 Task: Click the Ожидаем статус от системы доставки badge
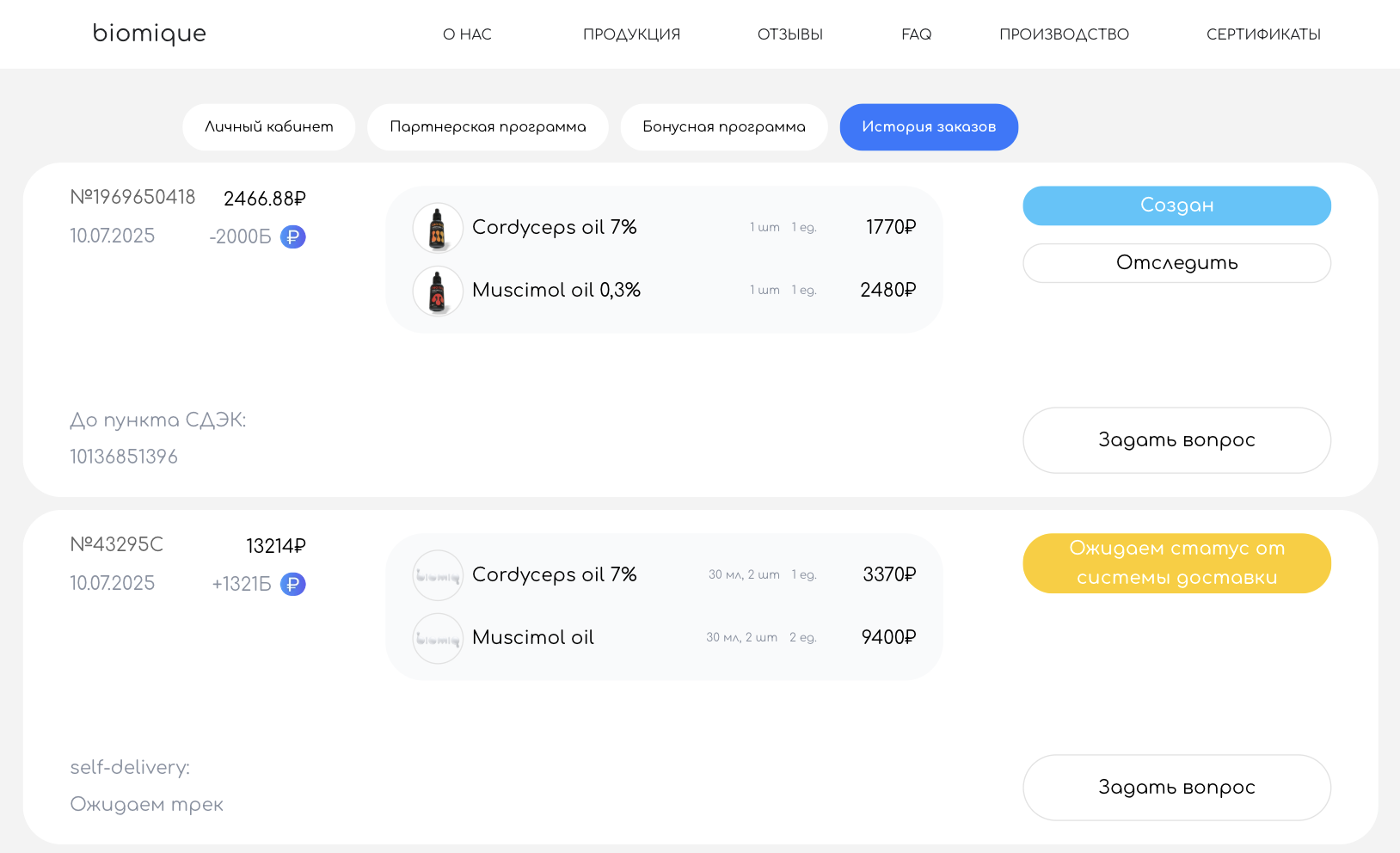(1176, 563)
